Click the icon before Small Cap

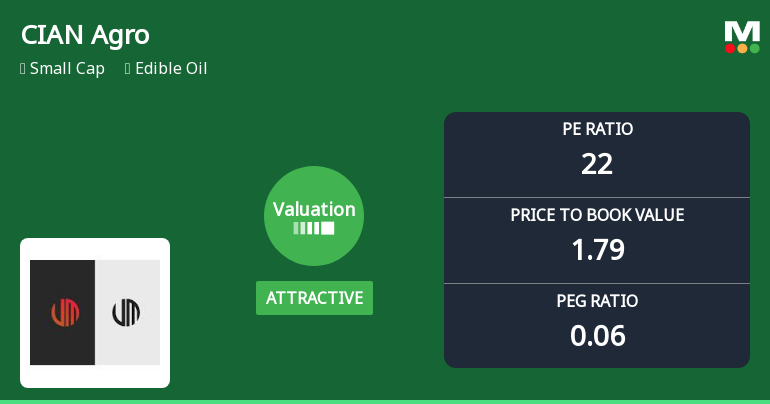tap(22, 69)
